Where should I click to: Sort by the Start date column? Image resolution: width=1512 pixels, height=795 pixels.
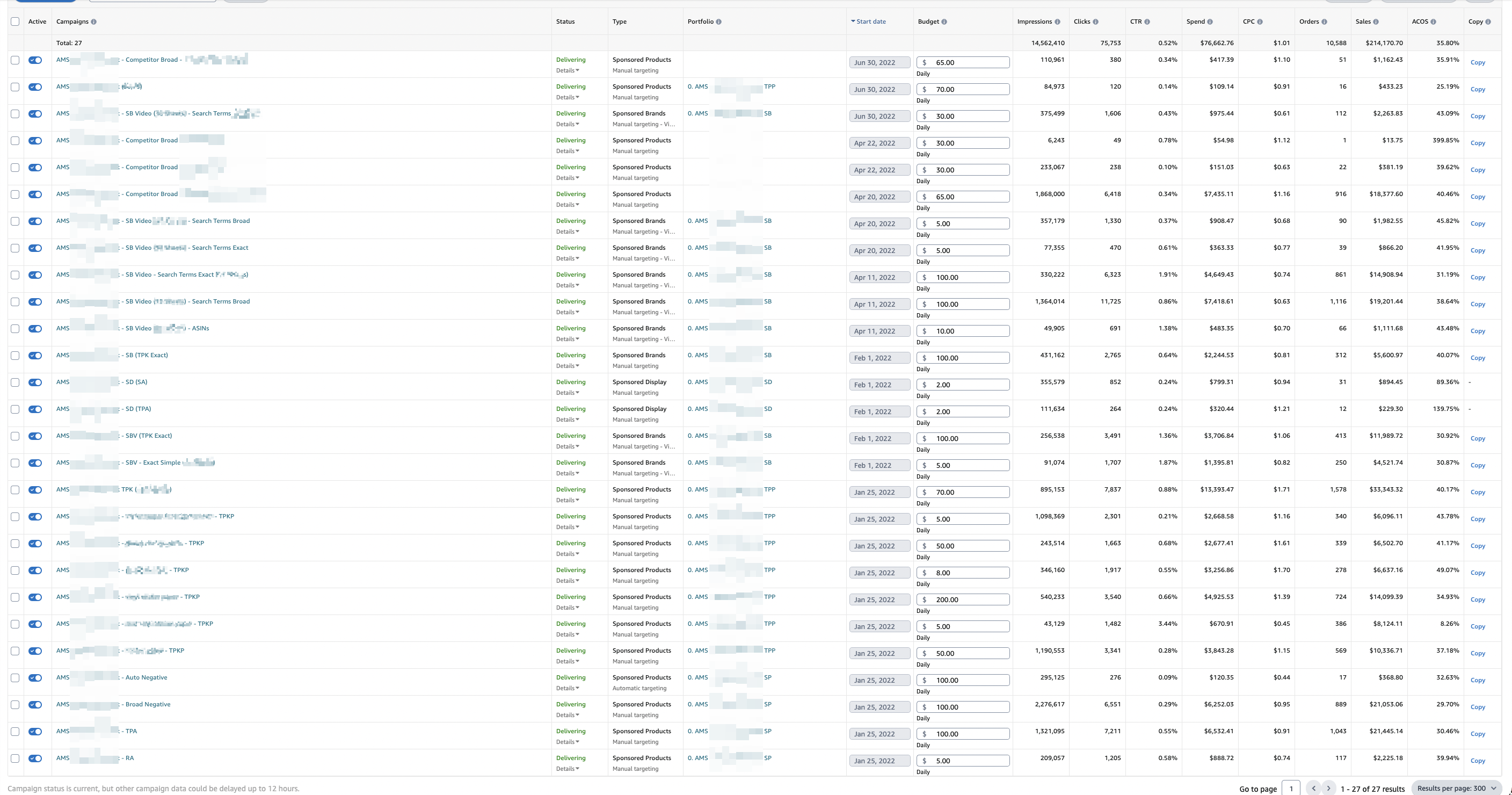point(869,21)
